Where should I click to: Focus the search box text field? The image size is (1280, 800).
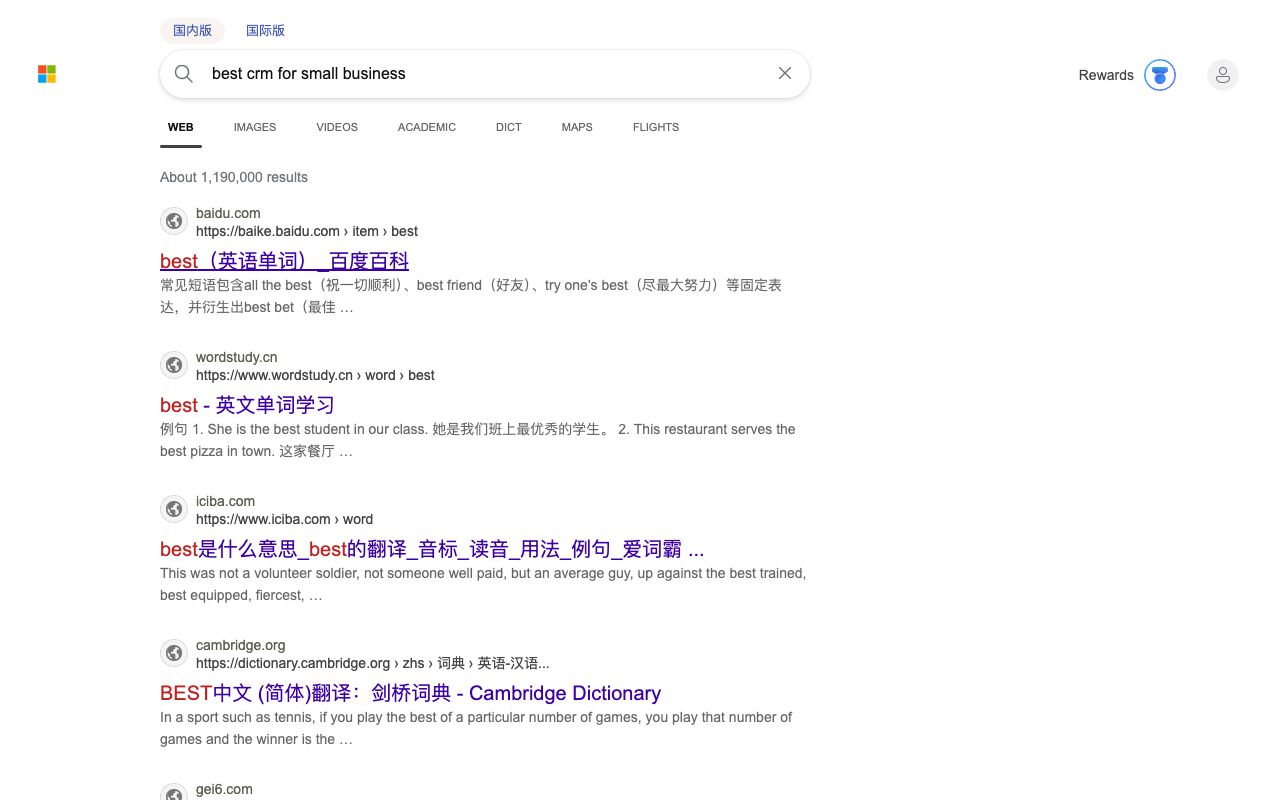[485, 73]
